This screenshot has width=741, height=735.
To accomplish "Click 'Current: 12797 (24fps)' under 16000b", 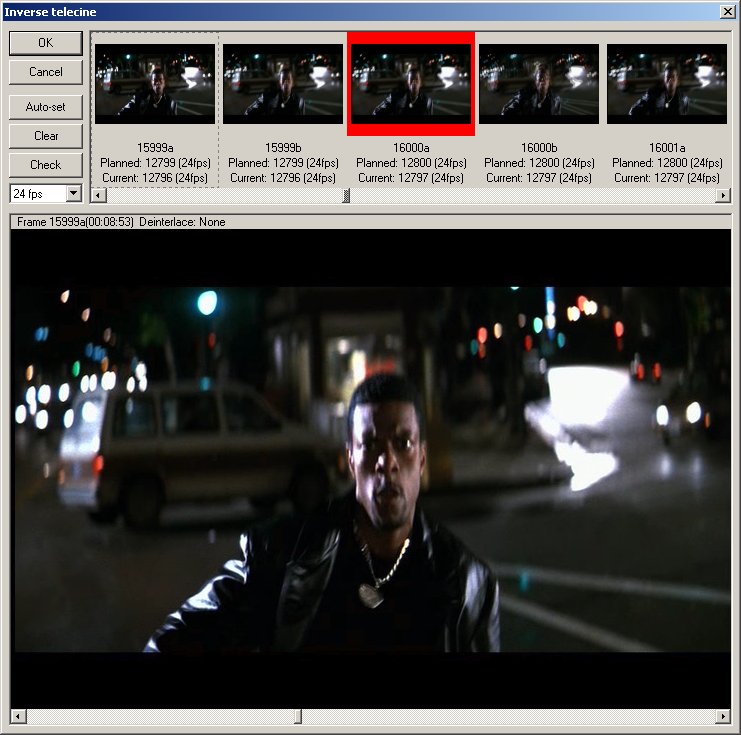I will click(x=539, y=178).
